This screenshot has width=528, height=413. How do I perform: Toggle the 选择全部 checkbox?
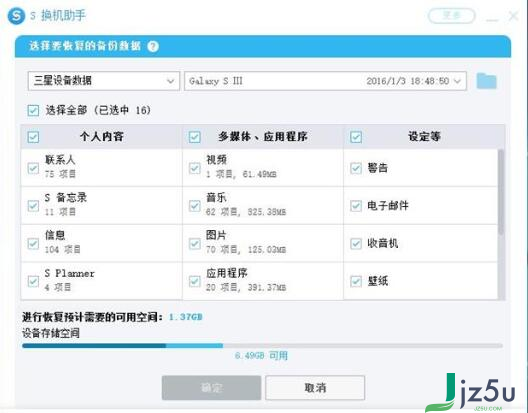tap(33, 110)
